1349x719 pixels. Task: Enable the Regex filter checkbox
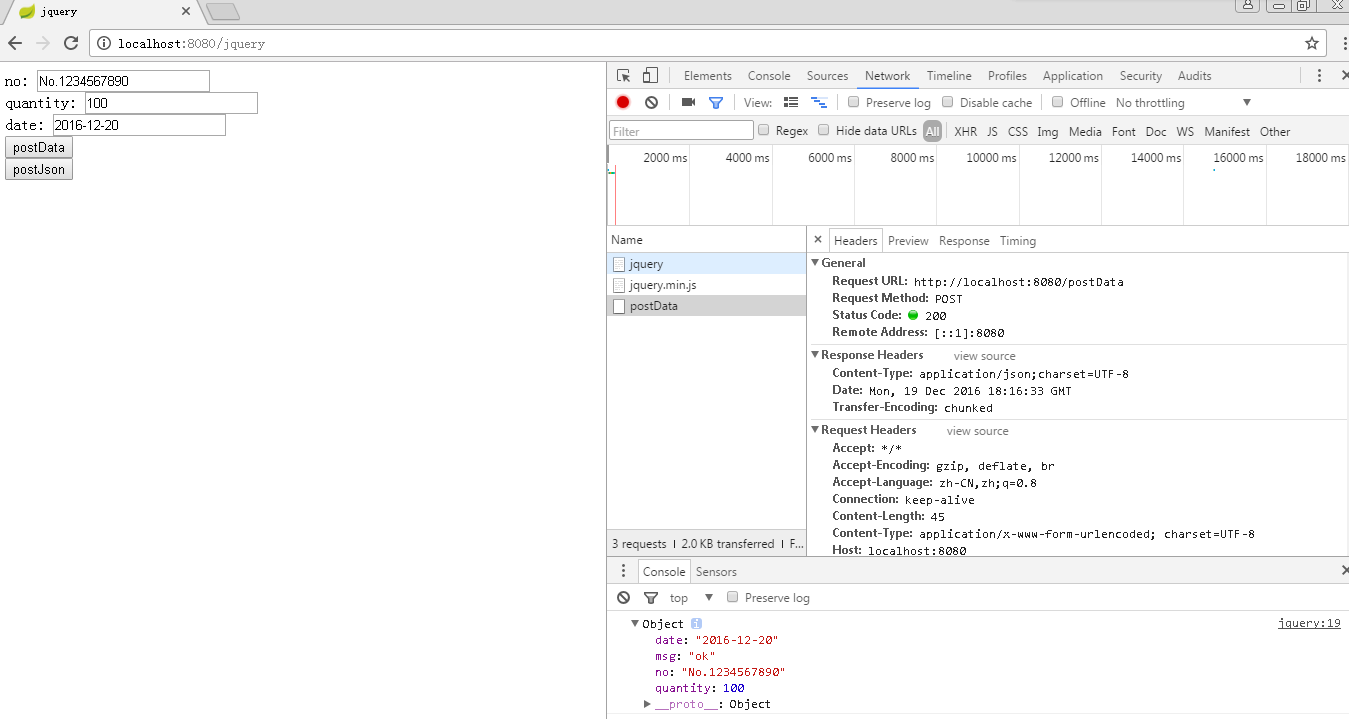tap(764, 130)
